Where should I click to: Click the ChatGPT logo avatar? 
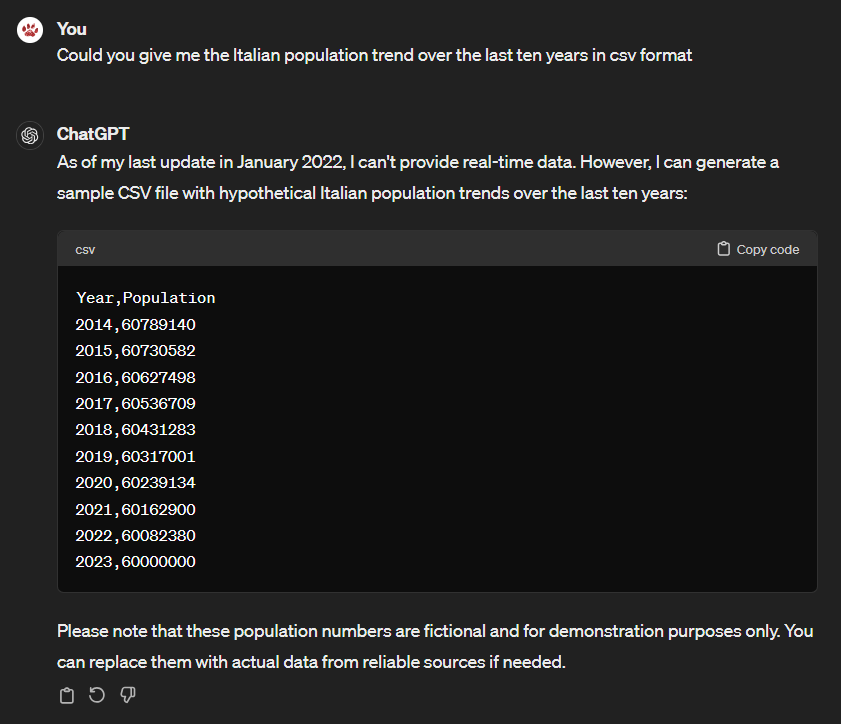point(30,135)
